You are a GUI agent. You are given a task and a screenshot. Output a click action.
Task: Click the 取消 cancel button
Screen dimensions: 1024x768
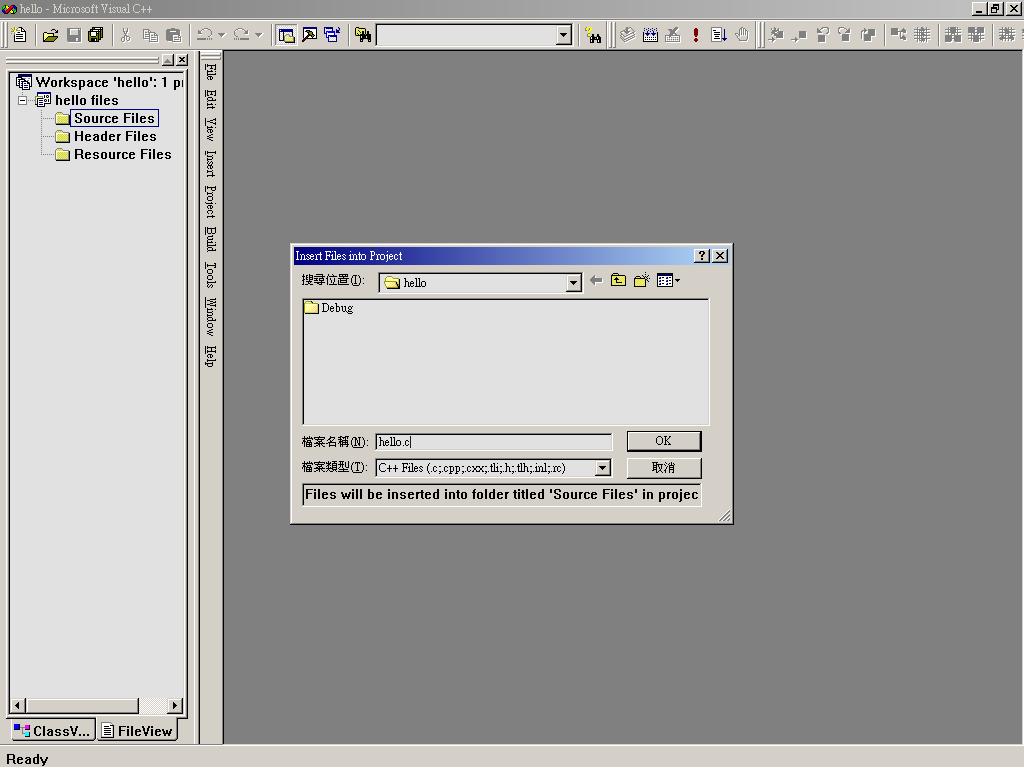point(664,468)
